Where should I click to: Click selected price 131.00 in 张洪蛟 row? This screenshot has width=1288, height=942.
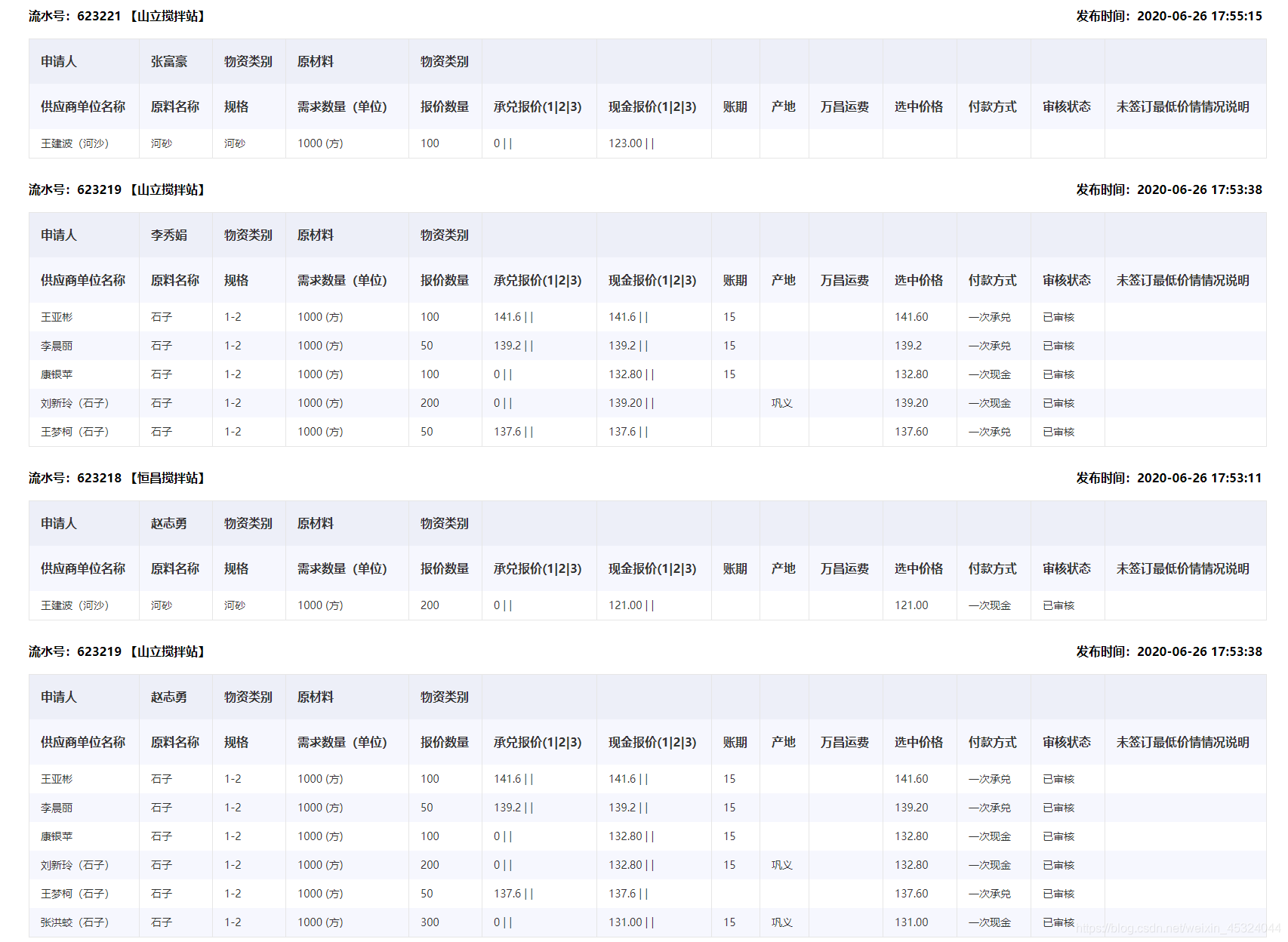point(911,922)
